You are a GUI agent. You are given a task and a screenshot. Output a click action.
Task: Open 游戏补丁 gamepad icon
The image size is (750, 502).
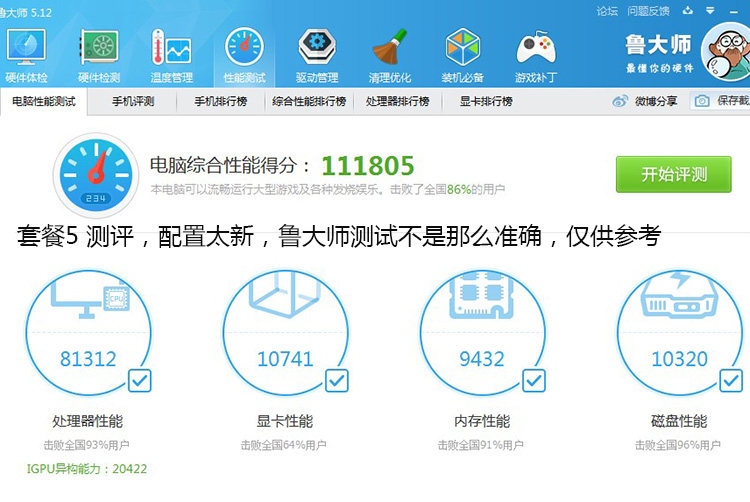pos(536,47)
